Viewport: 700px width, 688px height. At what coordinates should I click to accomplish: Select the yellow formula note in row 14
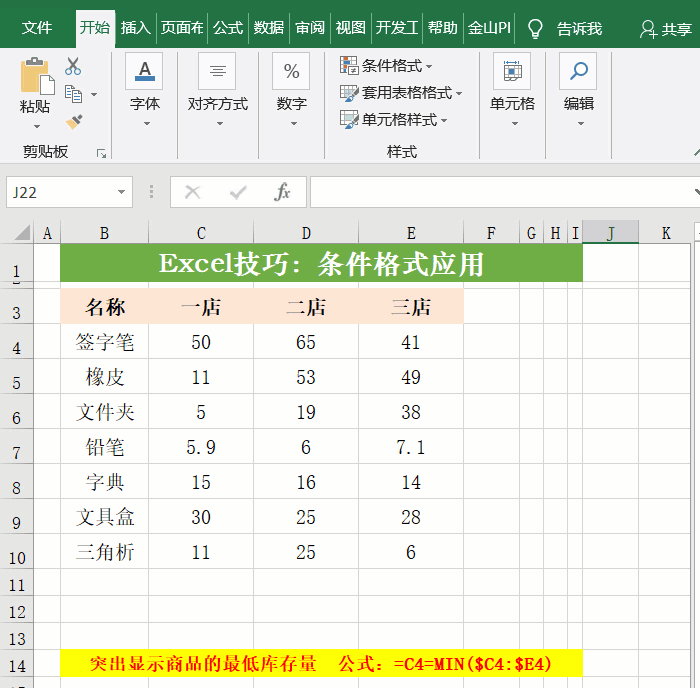click(321, 663)
